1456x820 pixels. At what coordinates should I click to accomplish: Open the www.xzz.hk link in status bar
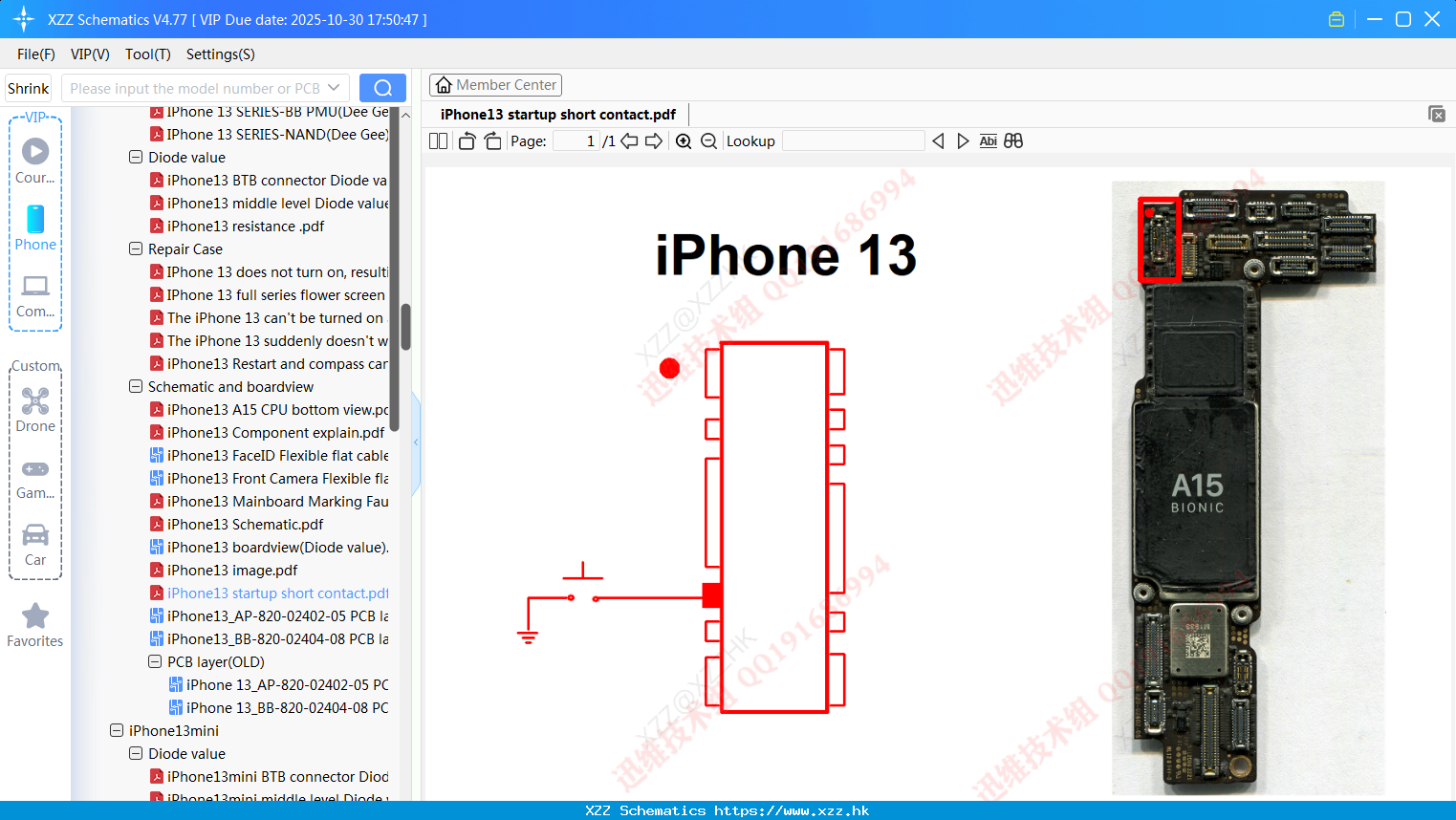coord(792,810)
